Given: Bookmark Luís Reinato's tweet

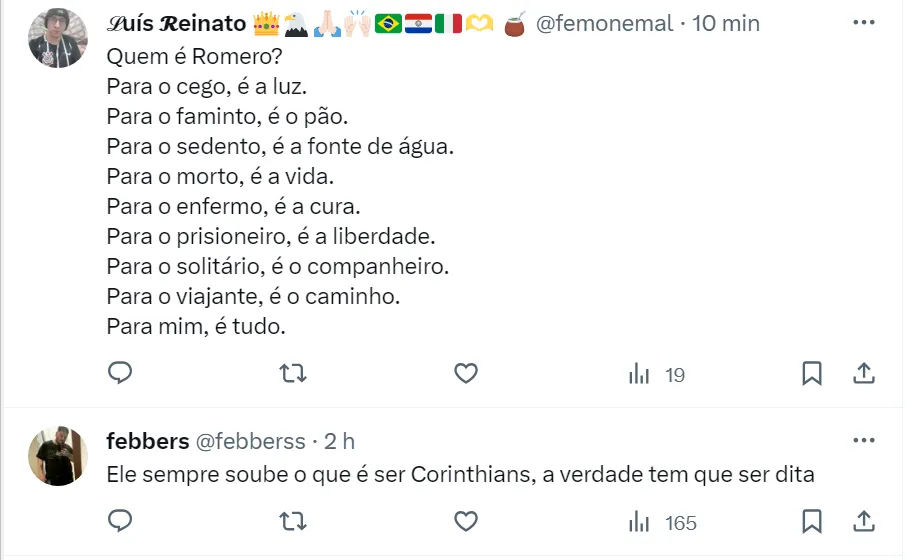Looking at the screenshot, I should coord(812,374).
